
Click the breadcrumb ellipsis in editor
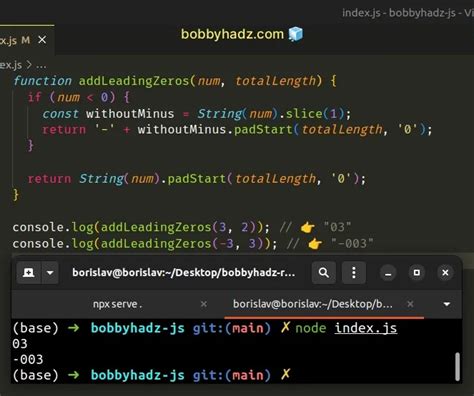(41, 65)
